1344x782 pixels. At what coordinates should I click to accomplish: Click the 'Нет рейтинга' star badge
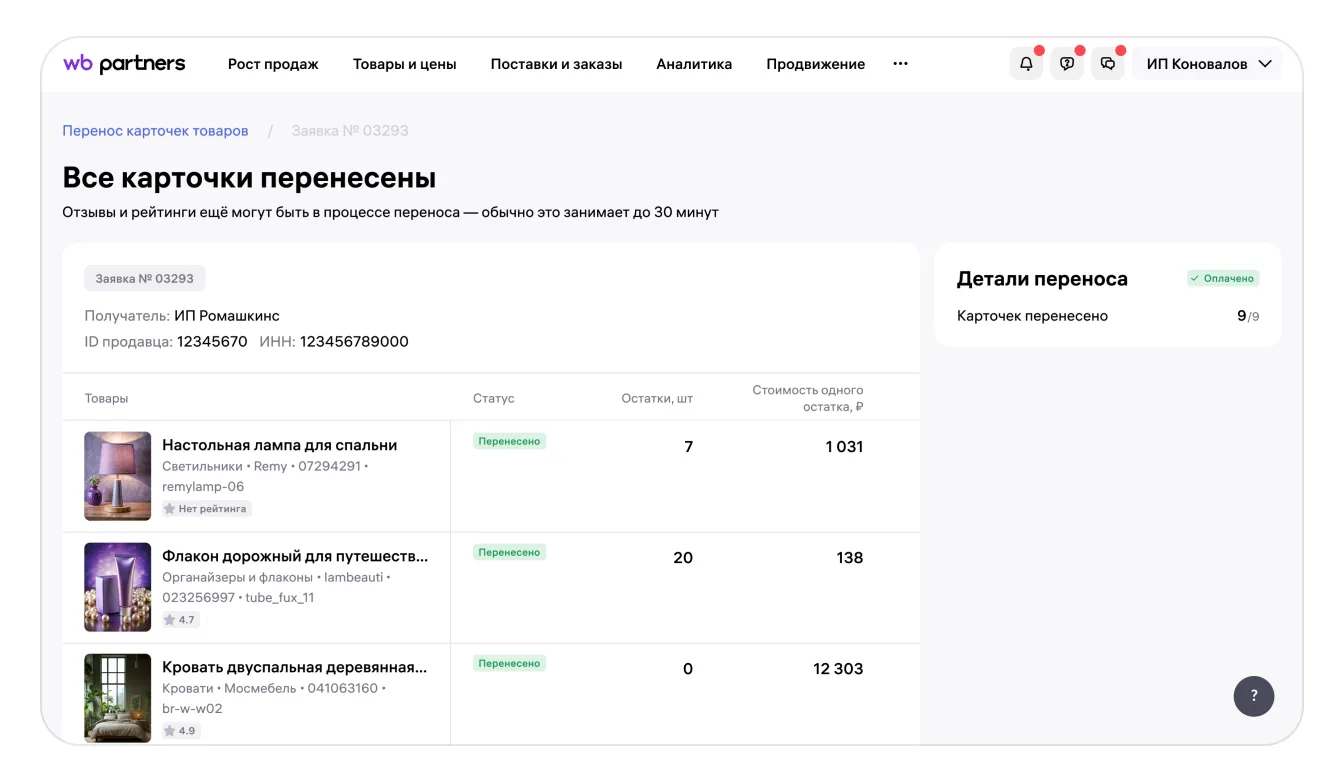pos(207,509)
